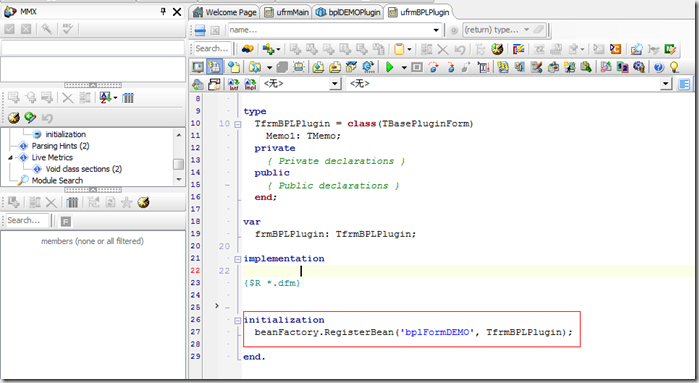This screenshot has height=383, width=699.
Task: Activate the ufrmBPLPlugin tab
Action: tap(419, 12)
